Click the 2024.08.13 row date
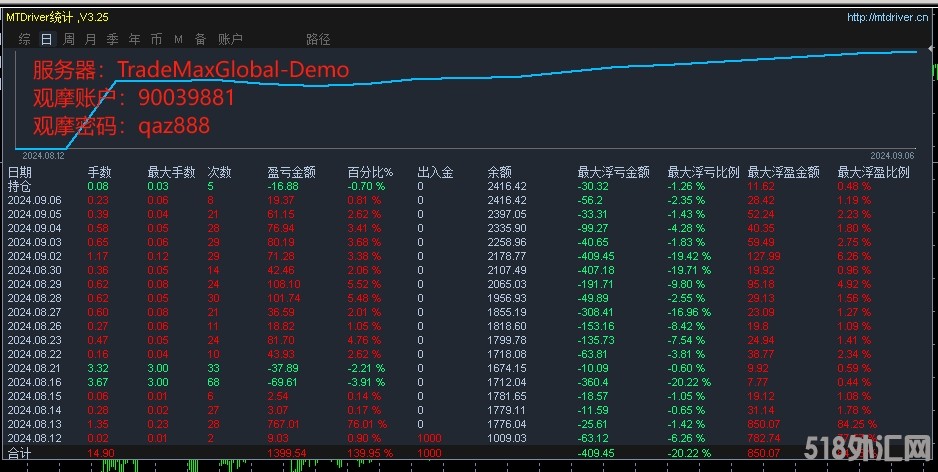Image resolution: width=938 pixels, height=472 pixels. click(x=34, y=423)
